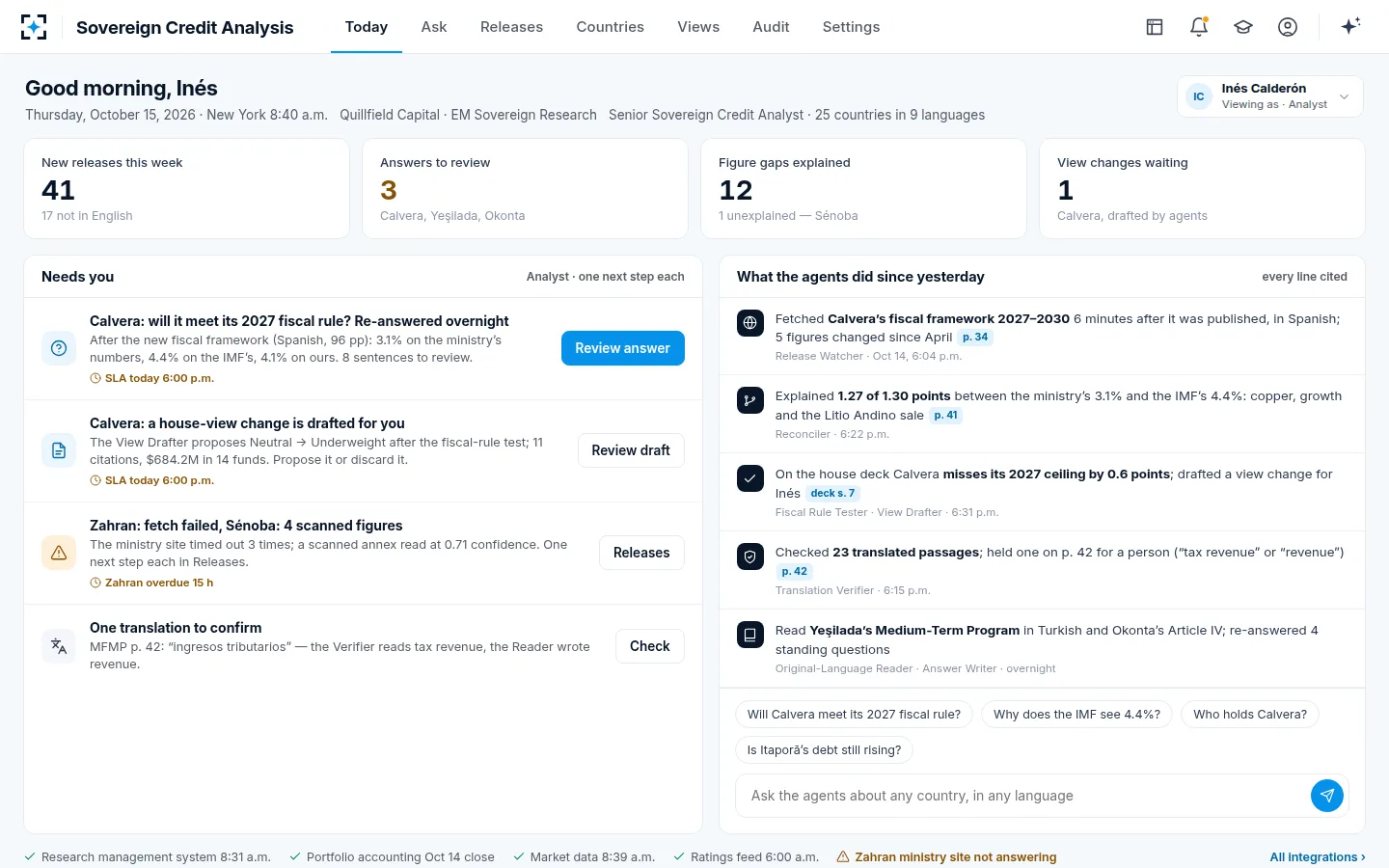Open the Settings tab

[851, 27]
